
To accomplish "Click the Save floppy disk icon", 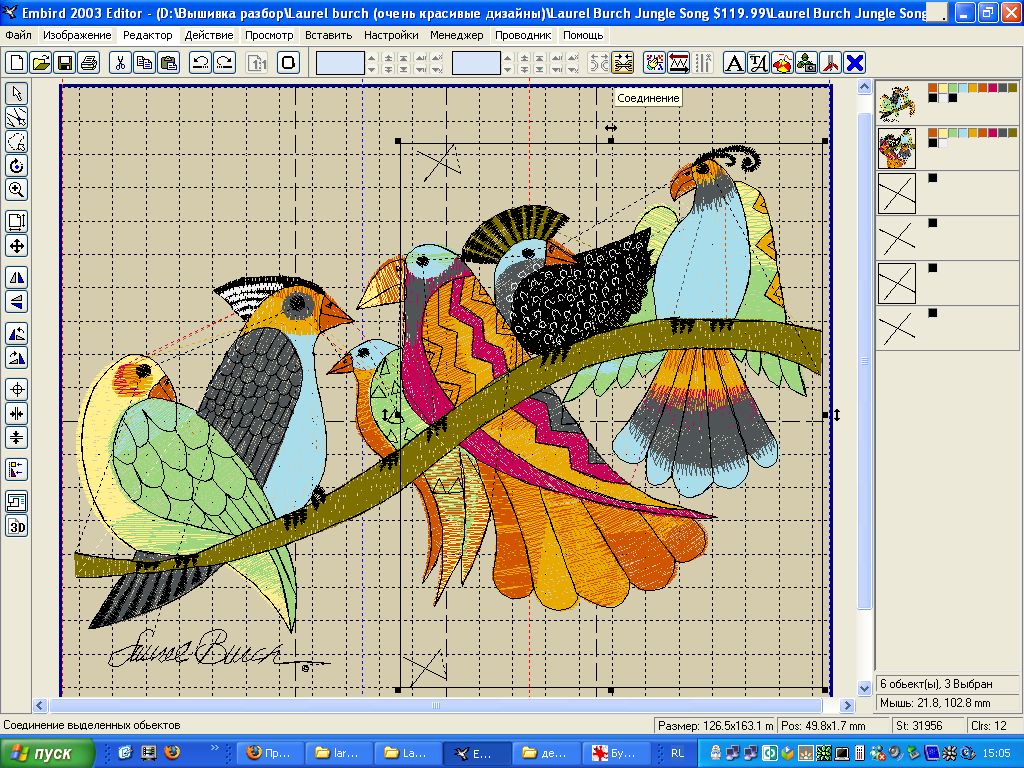I will pos(65,63).
